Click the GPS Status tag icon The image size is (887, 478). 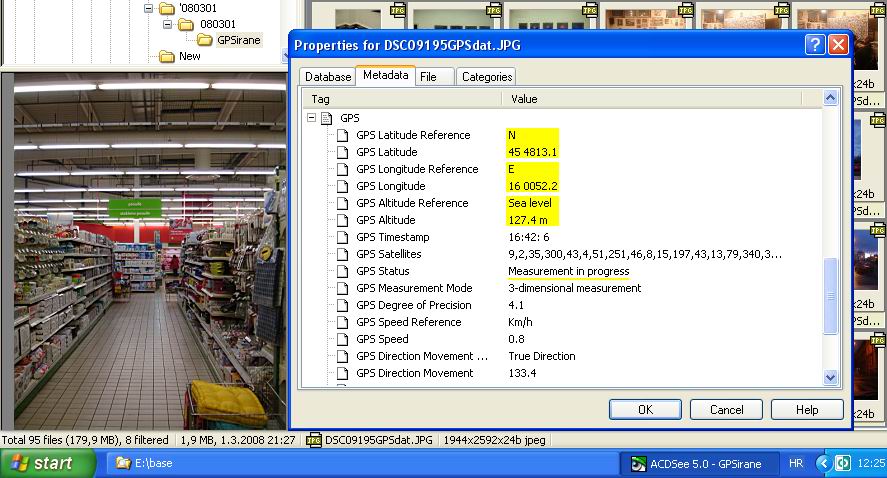tap(342, 271)
